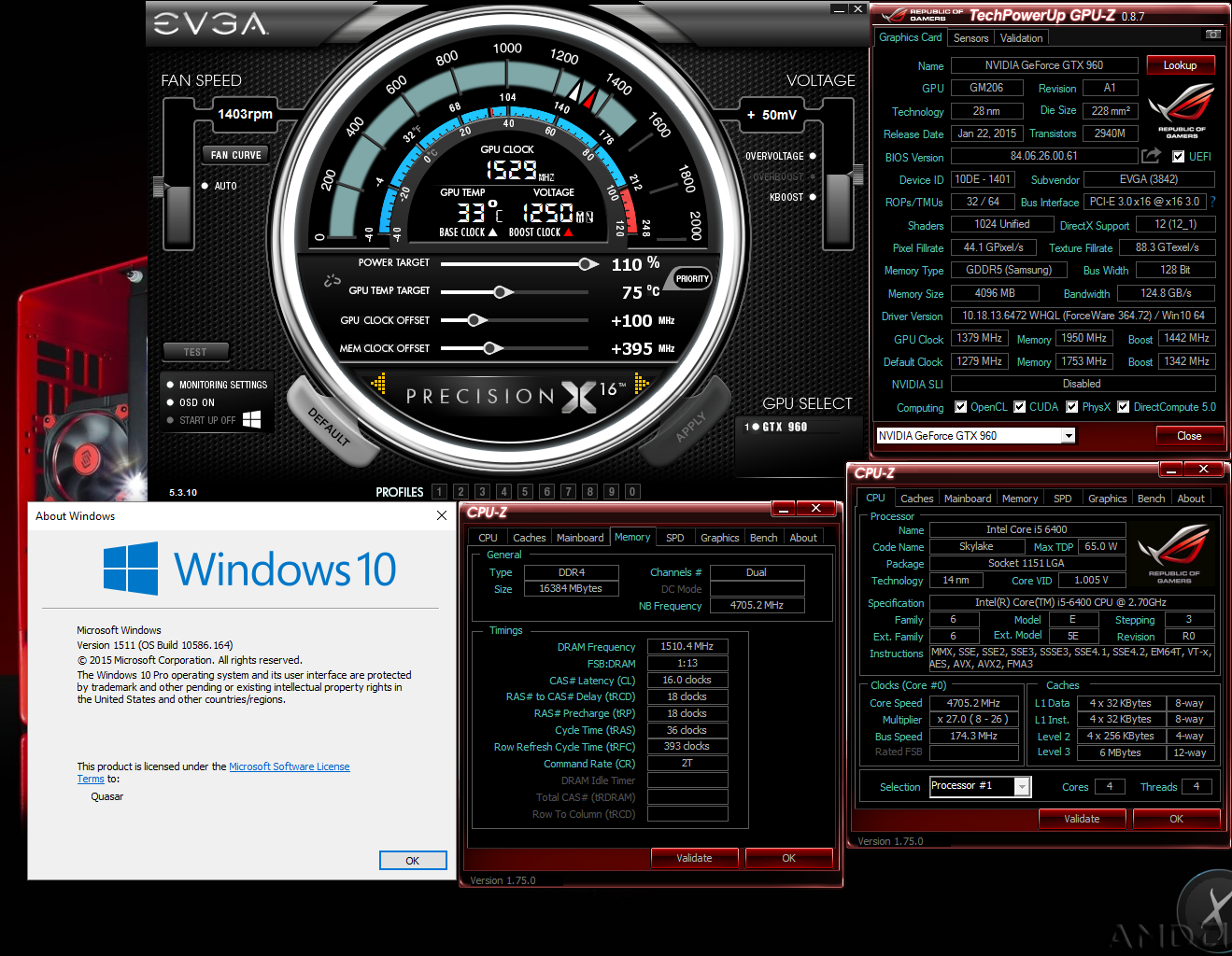Open Bench tab in right CPU-Z window
The image size is (1232, 956).
[x=1151, y=499]
